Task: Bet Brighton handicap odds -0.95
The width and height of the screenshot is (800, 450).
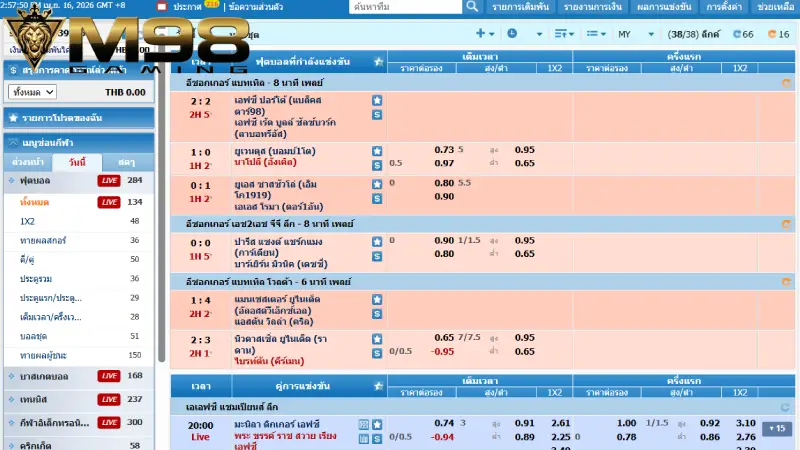Action: pyautogui.click(x=442, y=352)
